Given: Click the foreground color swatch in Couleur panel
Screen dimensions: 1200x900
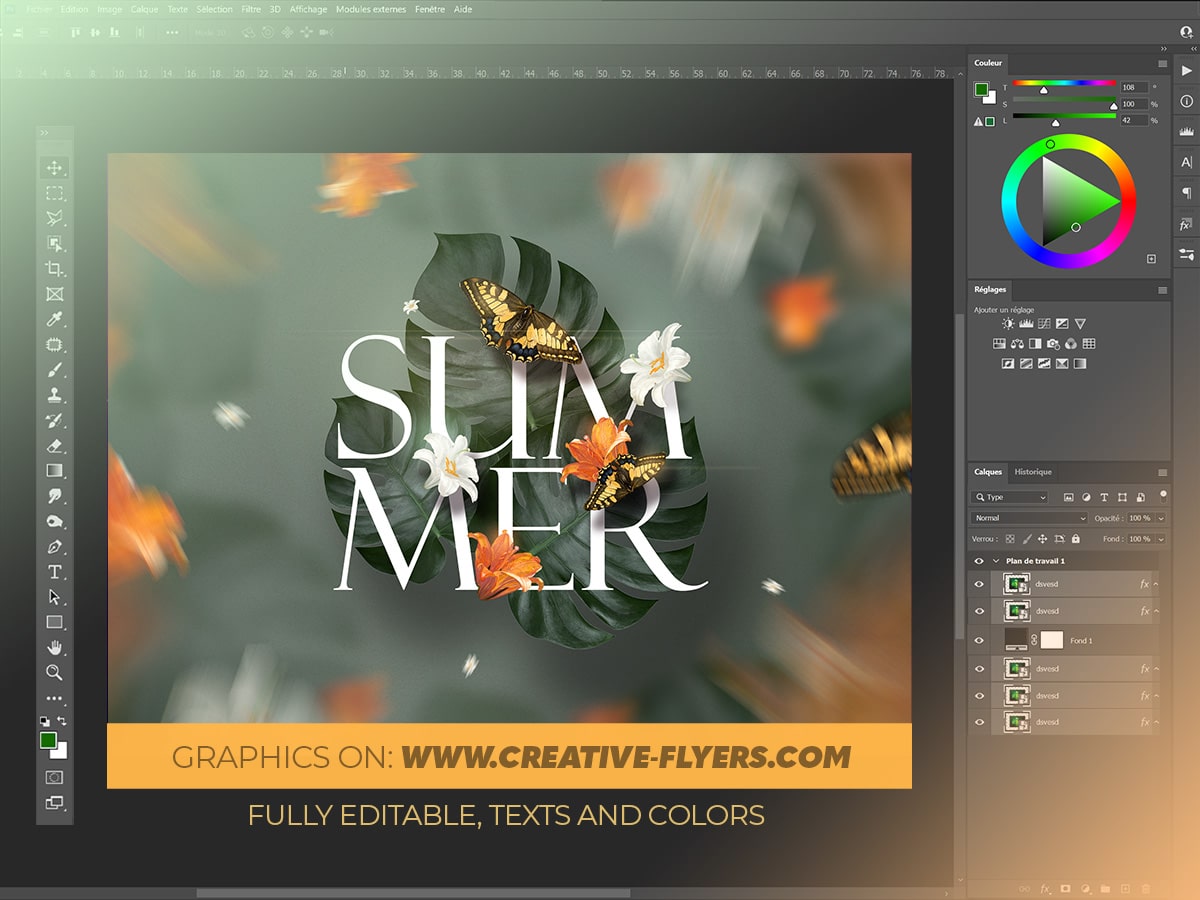Looking at the screenshot, I should (982, 89).
